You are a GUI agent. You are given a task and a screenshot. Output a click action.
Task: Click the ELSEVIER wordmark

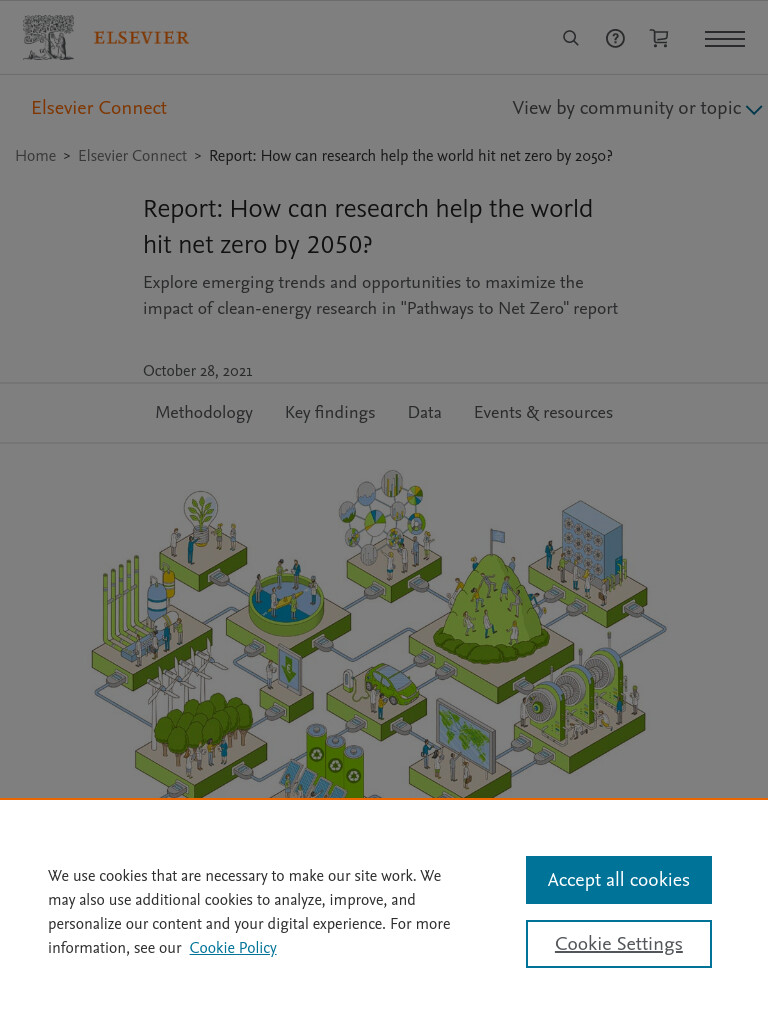[141, 38]
